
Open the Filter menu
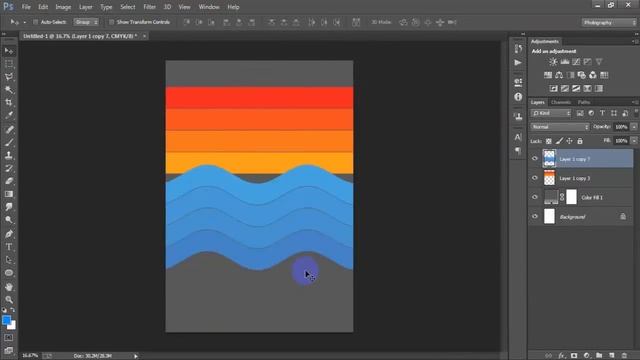tap(149, 7)
